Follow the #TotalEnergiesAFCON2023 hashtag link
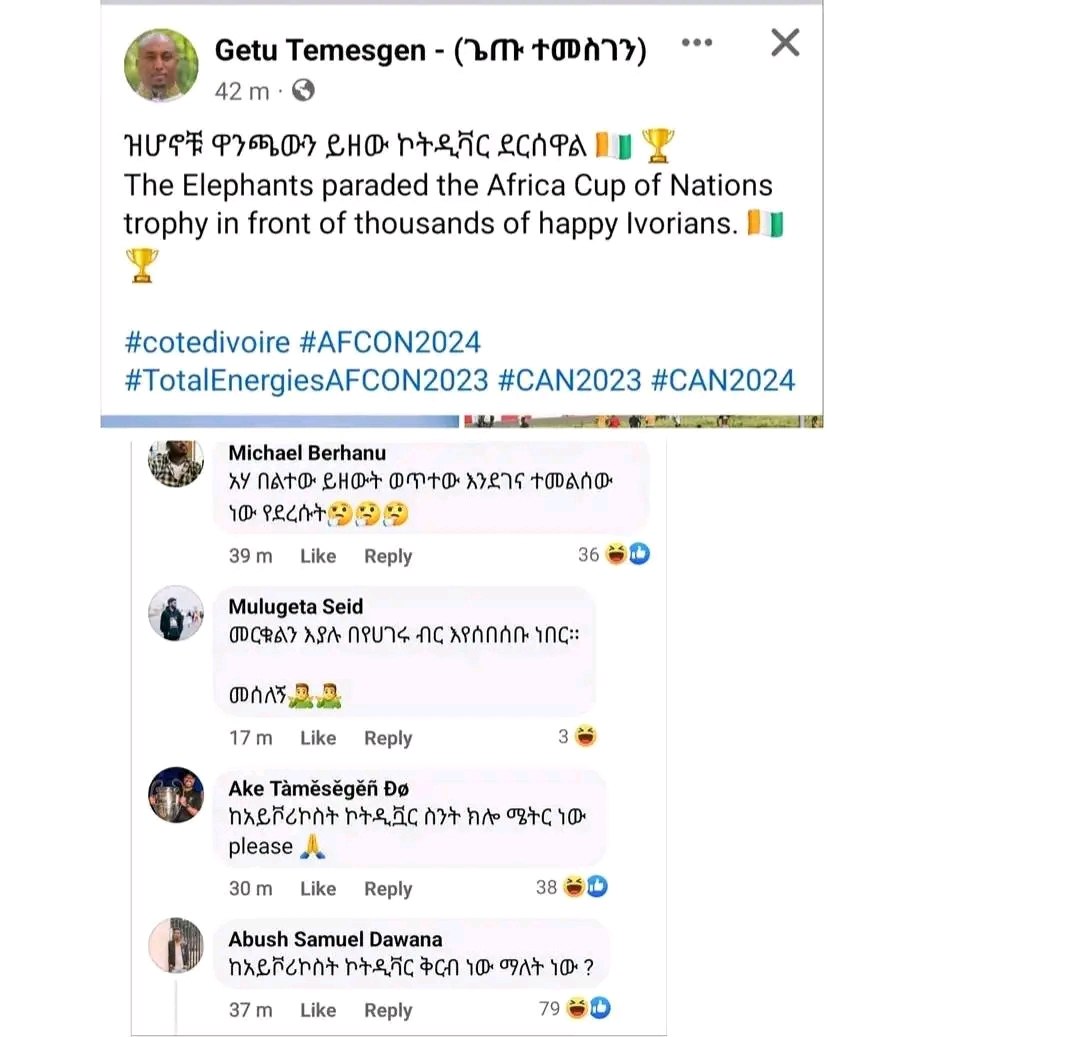 (x=307, y=380)
